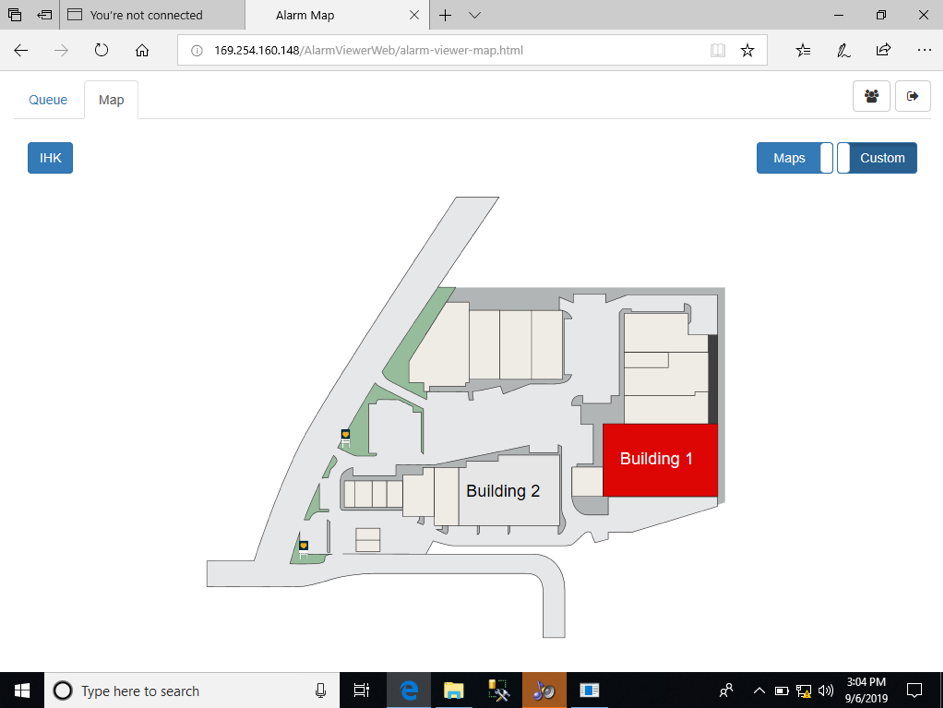Viewport: 943px width, 708px height.
Task: Click the logout icon button
Action: pos(913,96)
